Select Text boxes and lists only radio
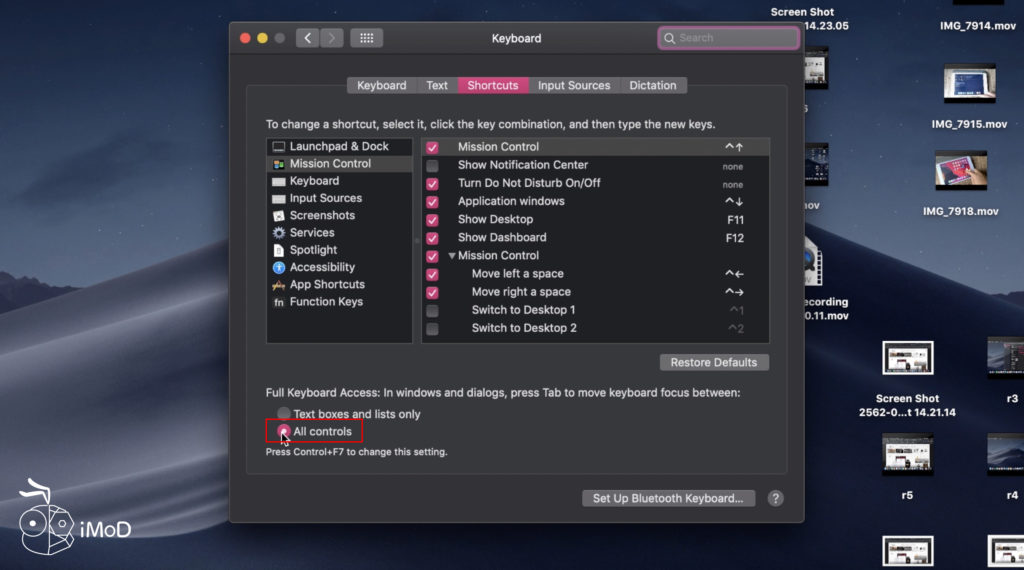 (283, 413)
